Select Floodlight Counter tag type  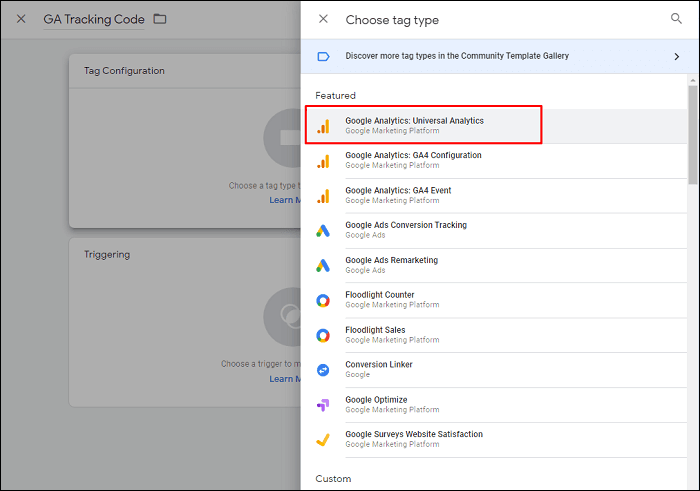pos(496,300)
